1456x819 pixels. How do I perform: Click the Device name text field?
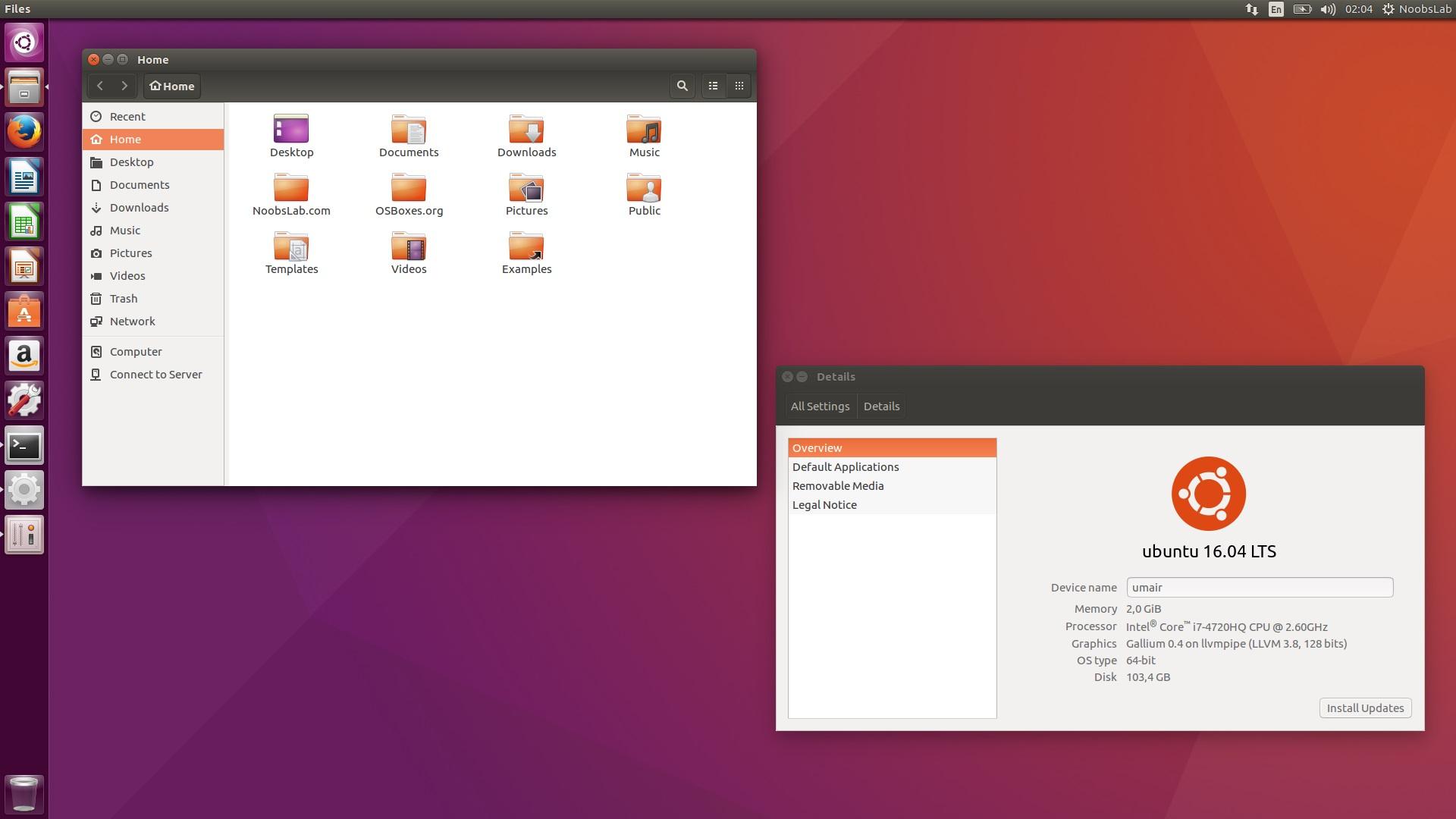click(x=1259, y=588)
